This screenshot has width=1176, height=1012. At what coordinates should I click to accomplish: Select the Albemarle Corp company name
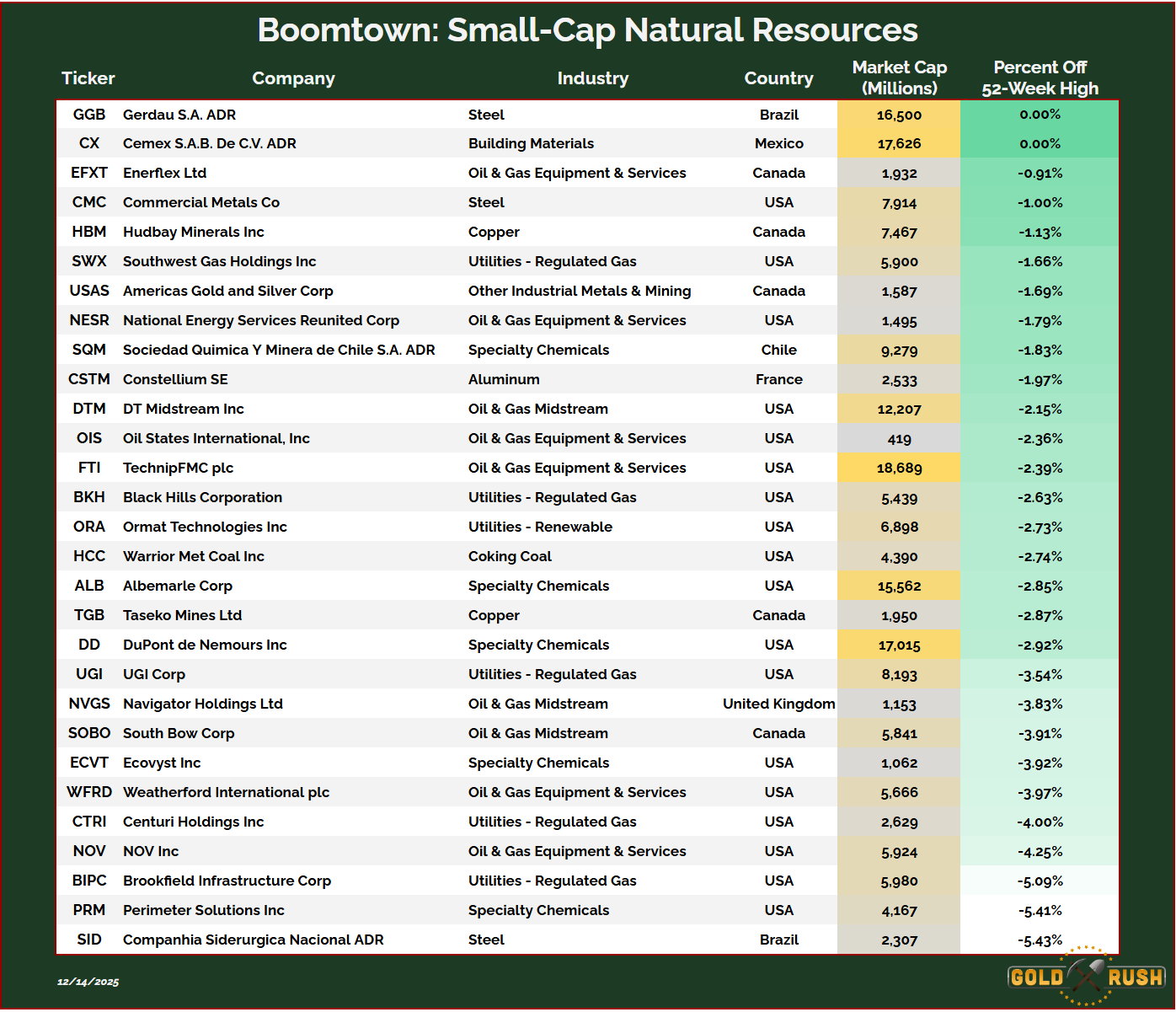[178, 586]
